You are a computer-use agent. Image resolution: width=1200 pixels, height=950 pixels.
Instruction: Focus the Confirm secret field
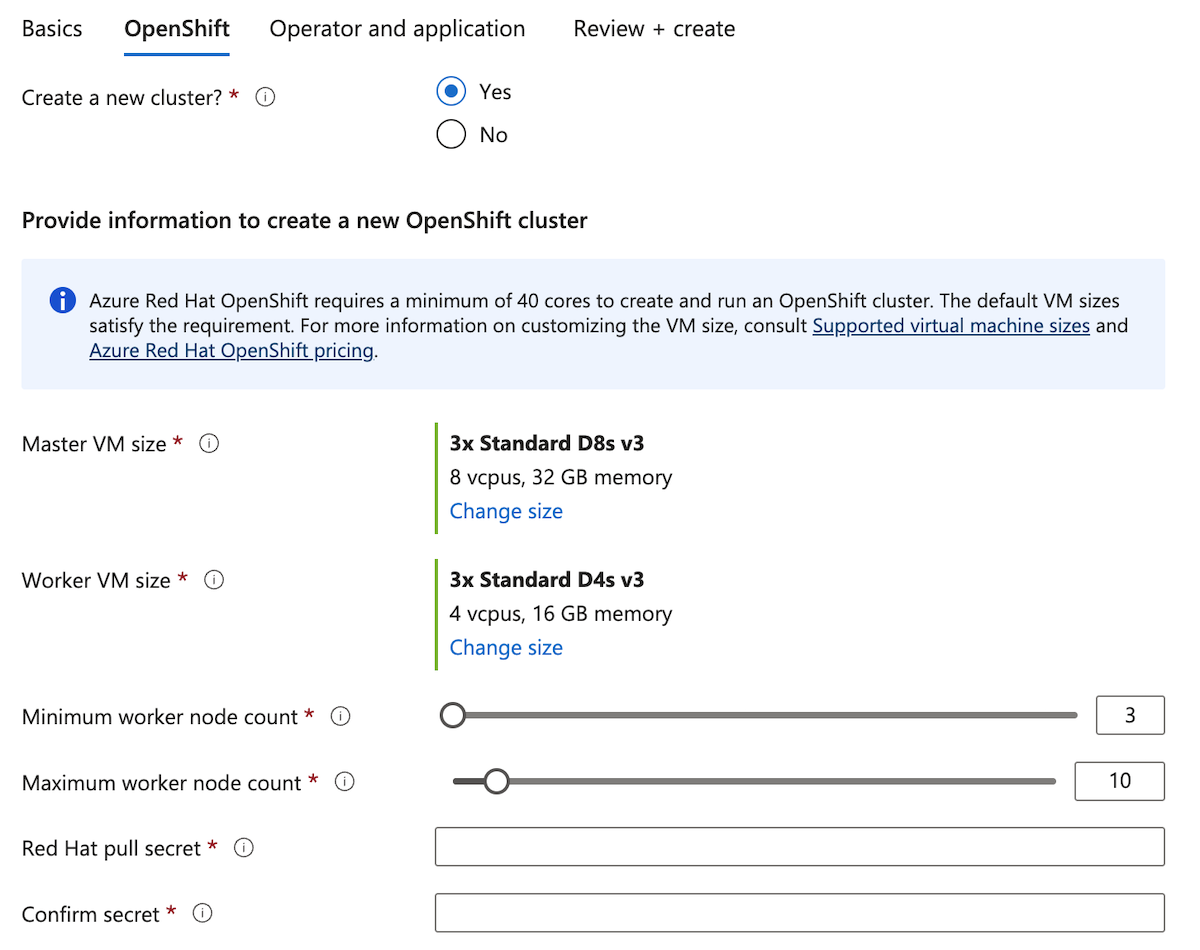click(x=800, y=913)
